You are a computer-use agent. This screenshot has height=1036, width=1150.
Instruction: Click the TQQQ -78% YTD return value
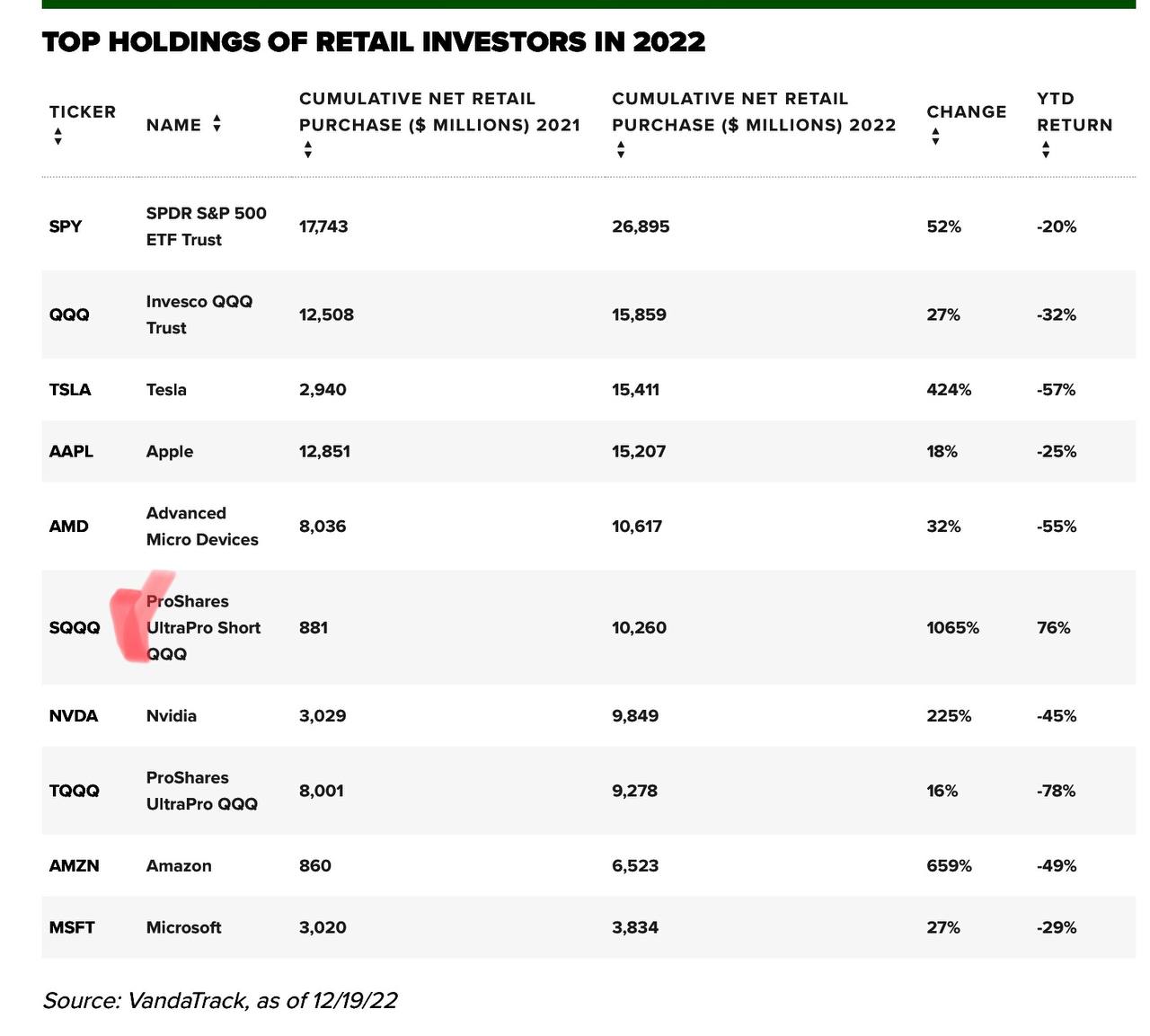(x=1056, y=791)
